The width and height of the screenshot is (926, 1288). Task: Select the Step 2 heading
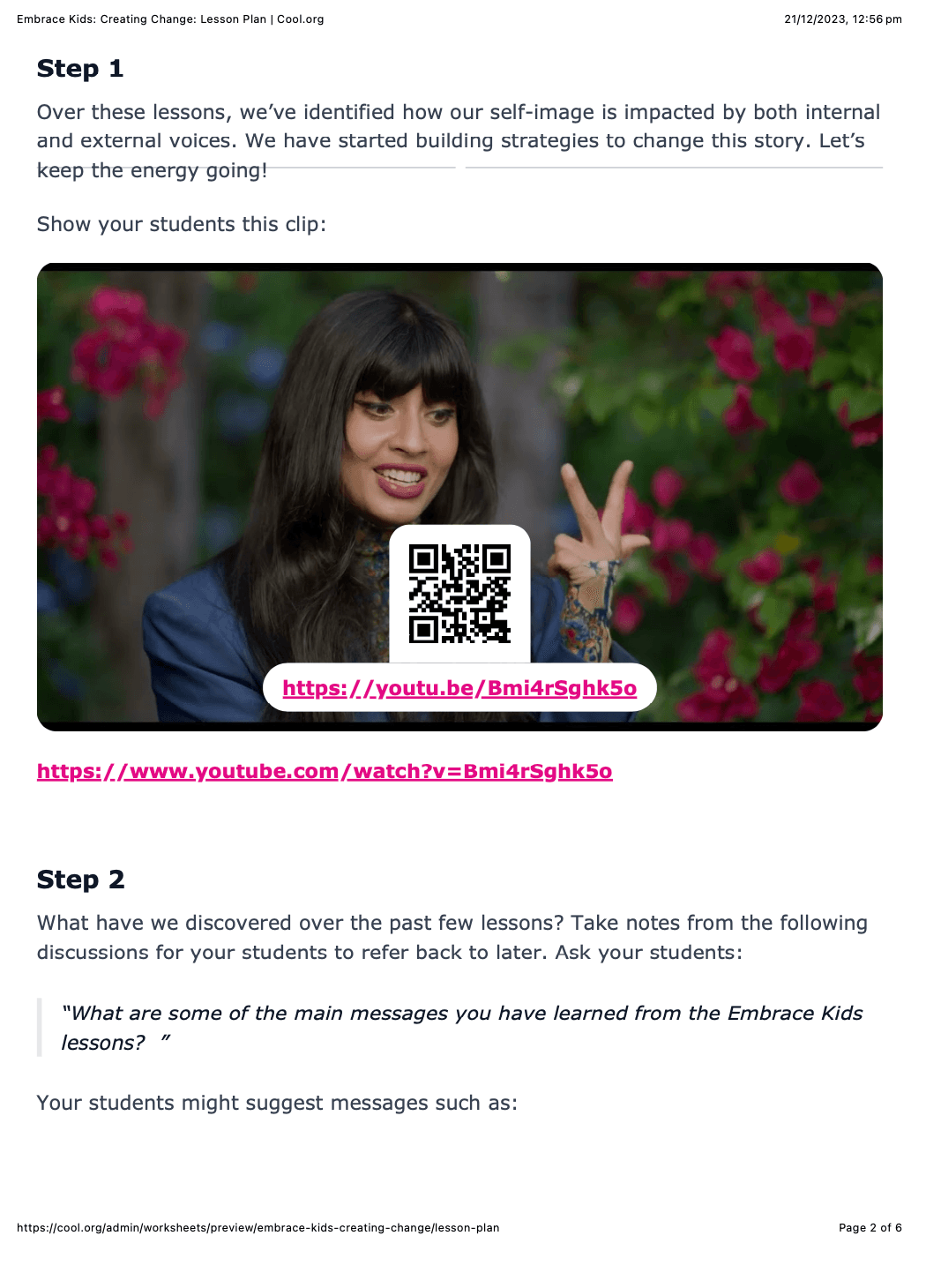[x=81, y=880]
